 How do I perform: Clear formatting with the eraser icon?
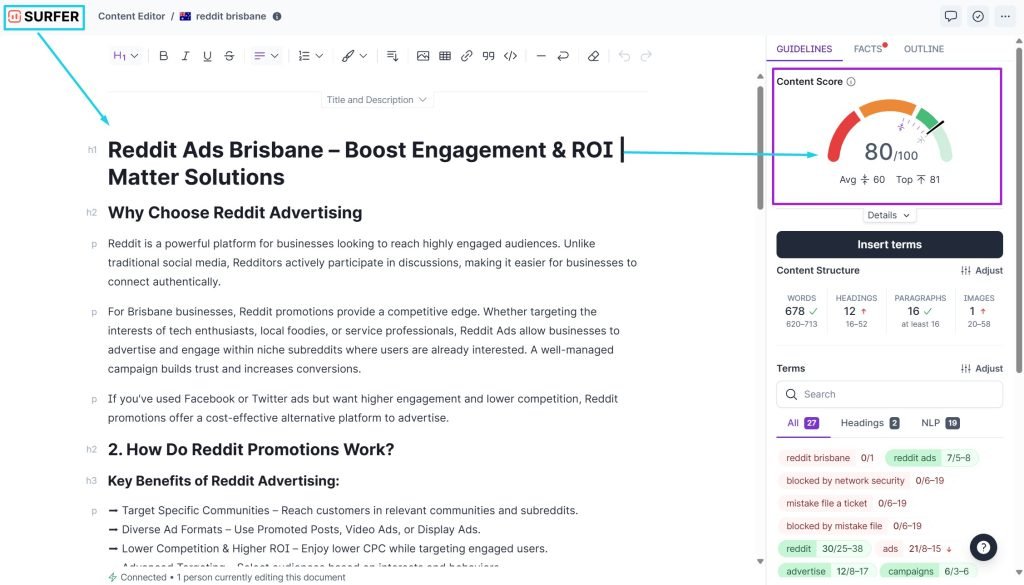(x=593, y=56)
